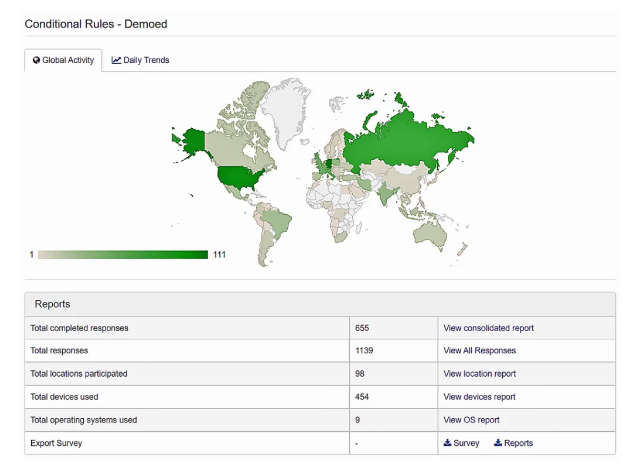631x468 pixels.
Task: Click the green map color scale bar
Action: click(x=123, y=255)
